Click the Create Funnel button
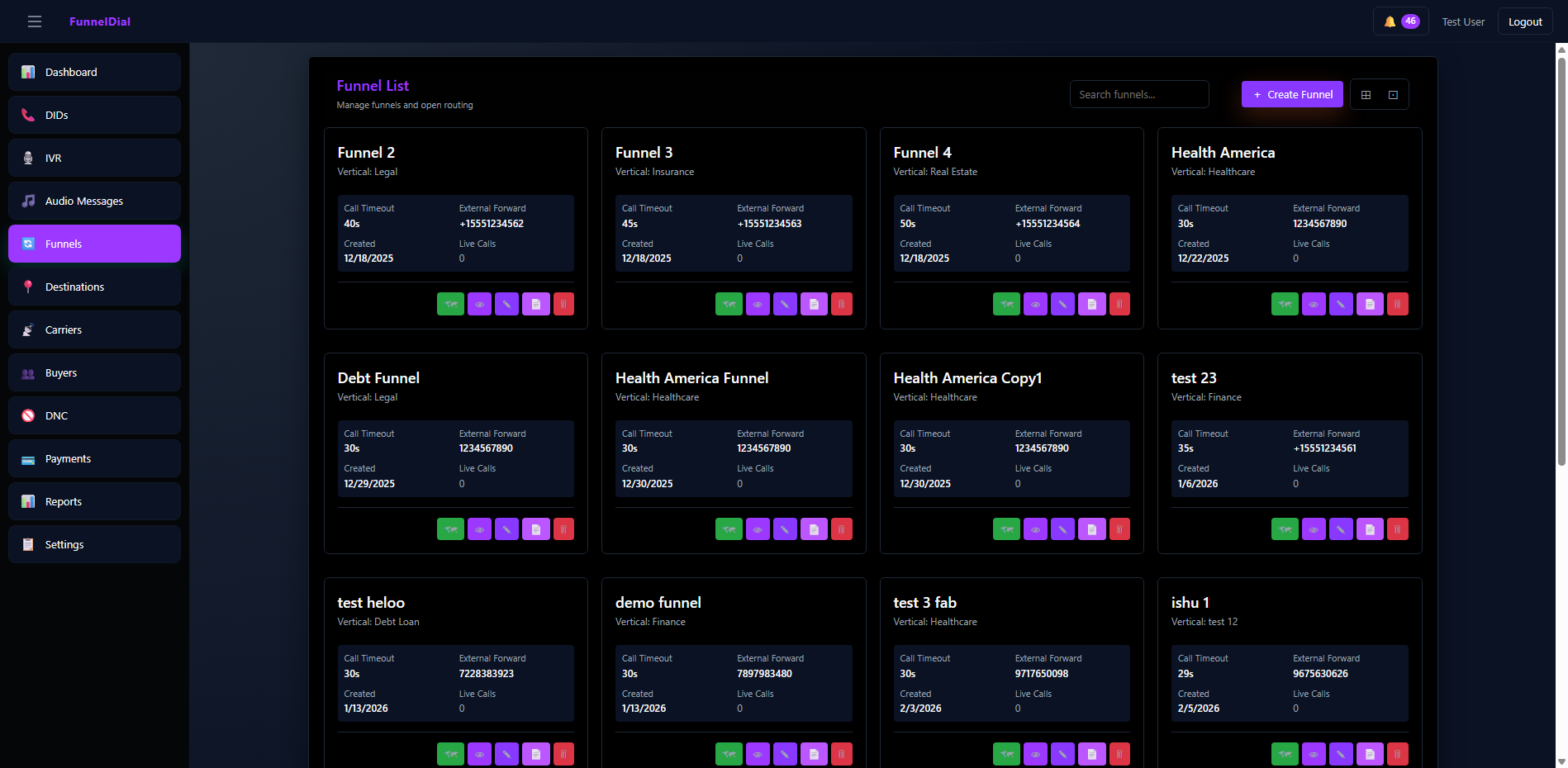1568x768 pixels. point(1292,95)
